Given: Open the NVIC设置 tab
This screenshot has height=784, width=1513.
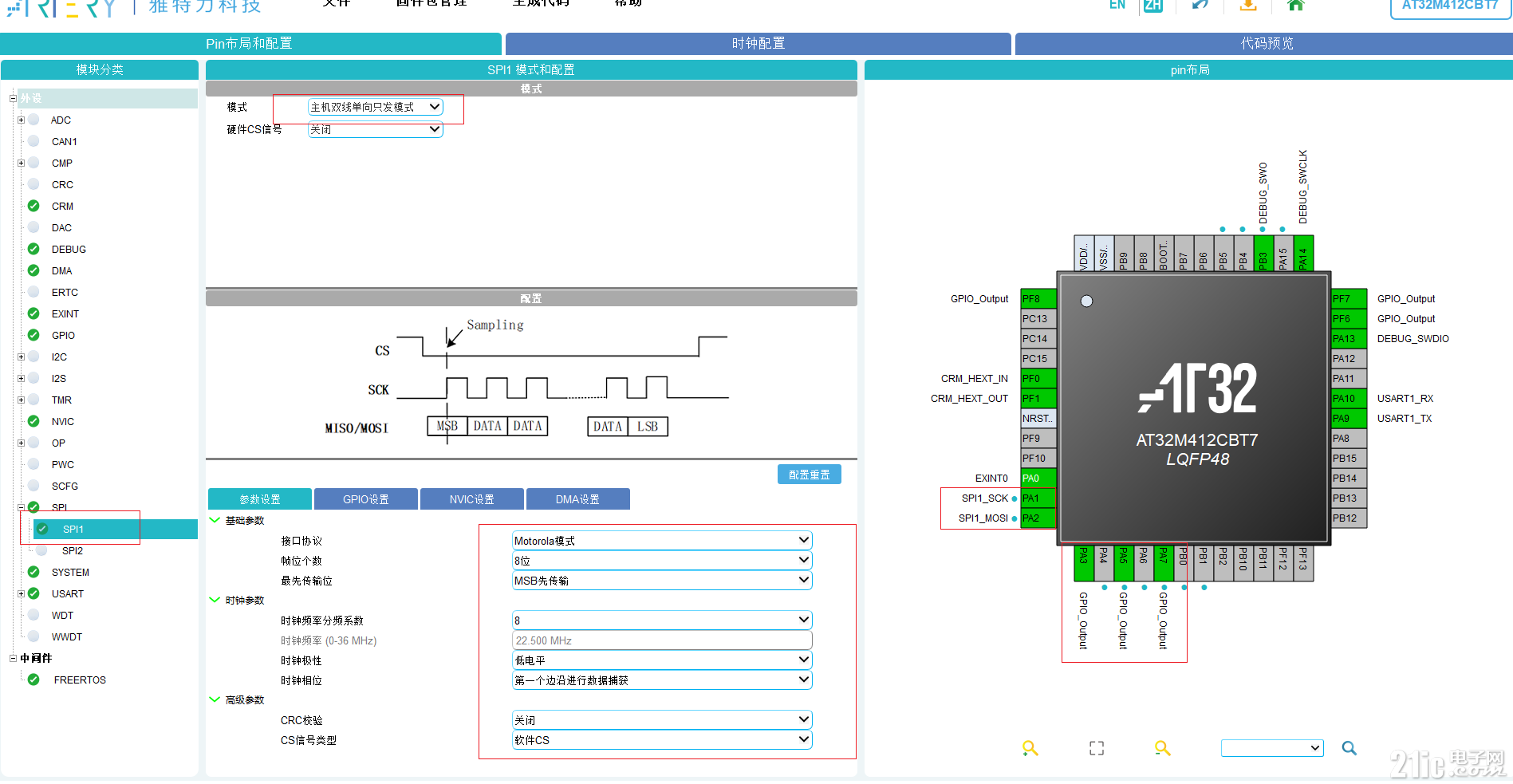Looking at the screenshot, I should (x=472, y=499).
